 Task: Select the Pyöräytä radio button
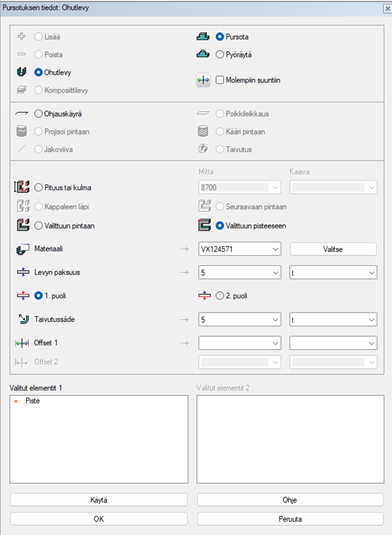220,54
